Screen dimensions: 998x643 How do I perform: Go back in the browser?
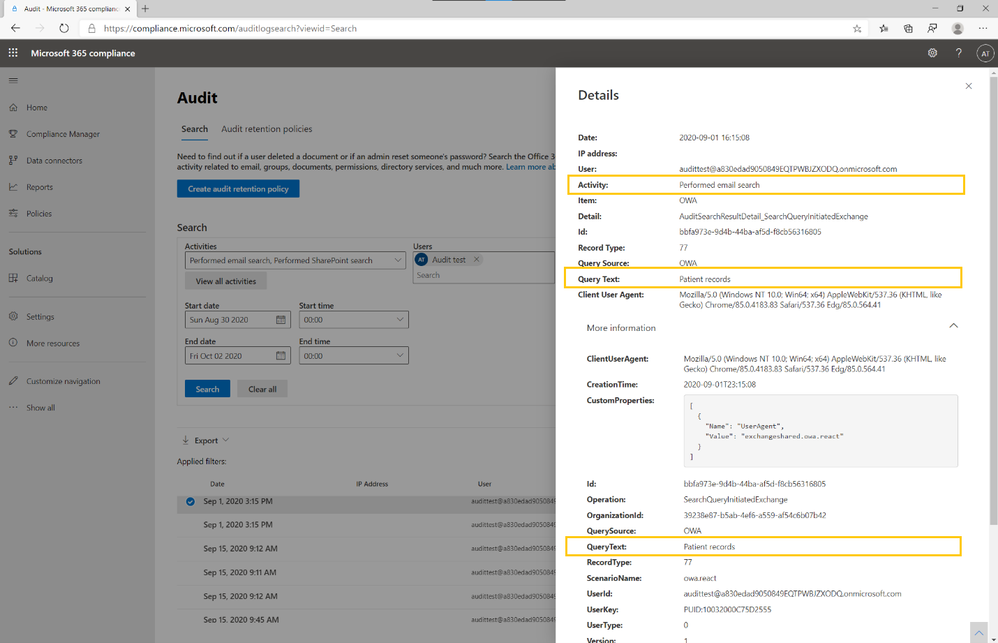[x=15, y=28]
